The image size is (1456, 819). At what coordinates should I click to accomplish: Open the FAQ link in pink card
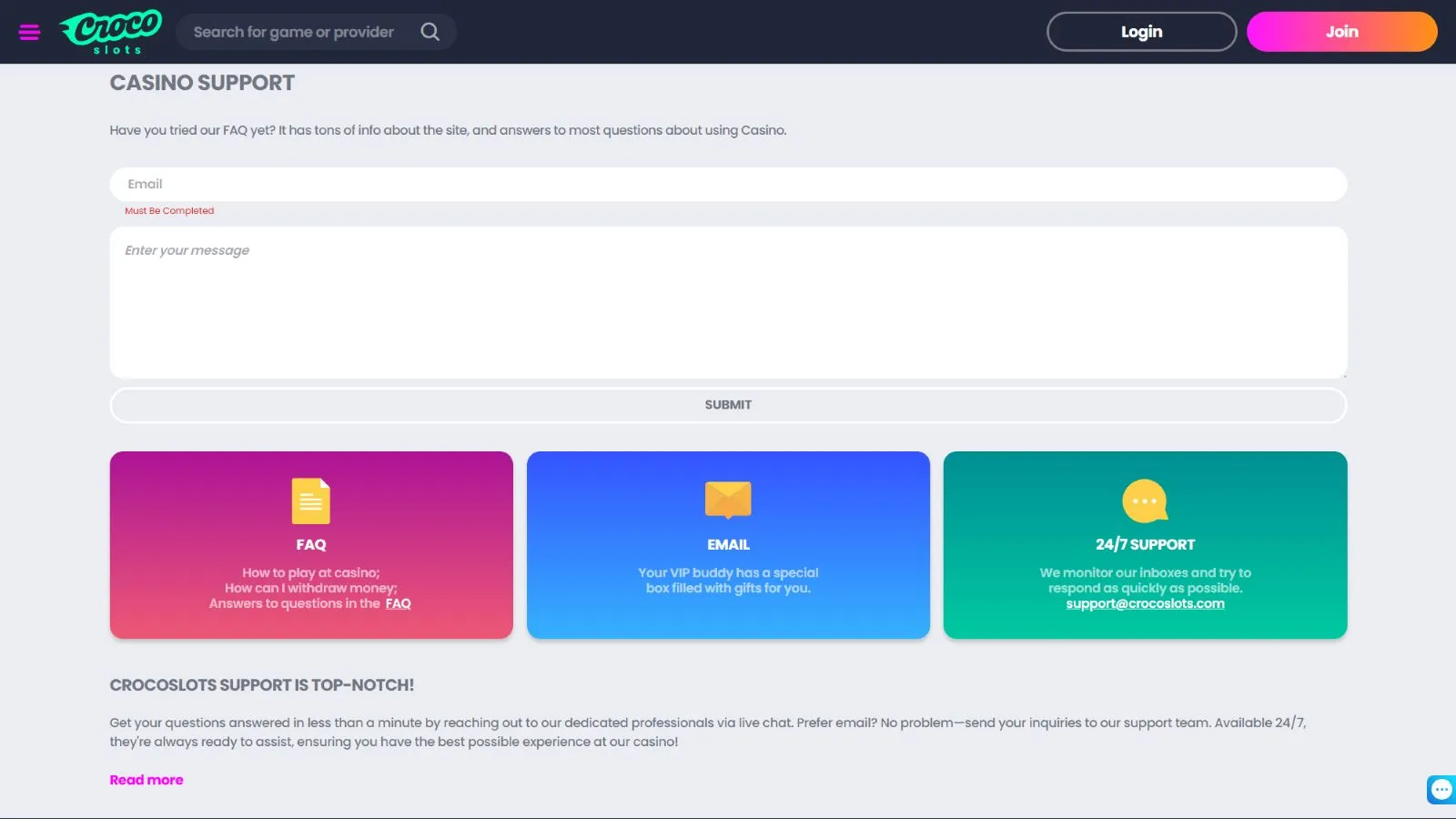click(398, 603)
